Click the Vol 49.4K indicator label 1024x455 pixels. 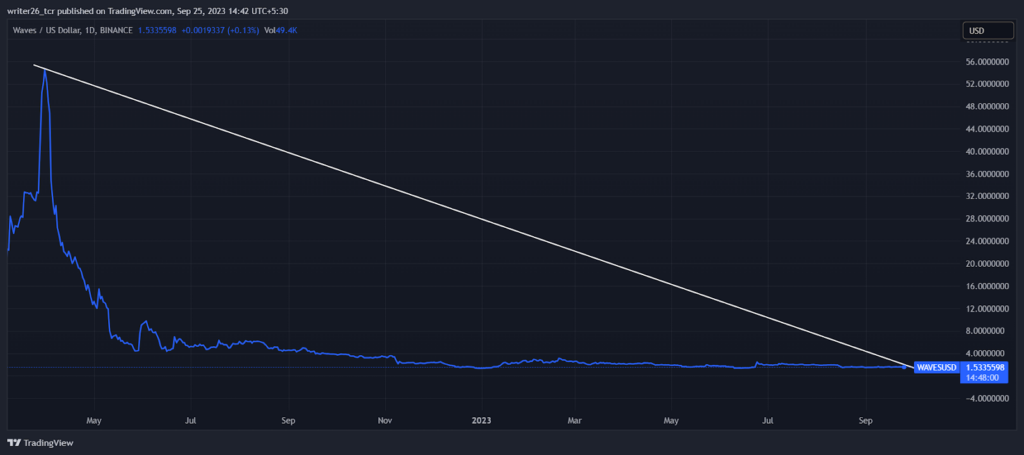coord(281,30)
